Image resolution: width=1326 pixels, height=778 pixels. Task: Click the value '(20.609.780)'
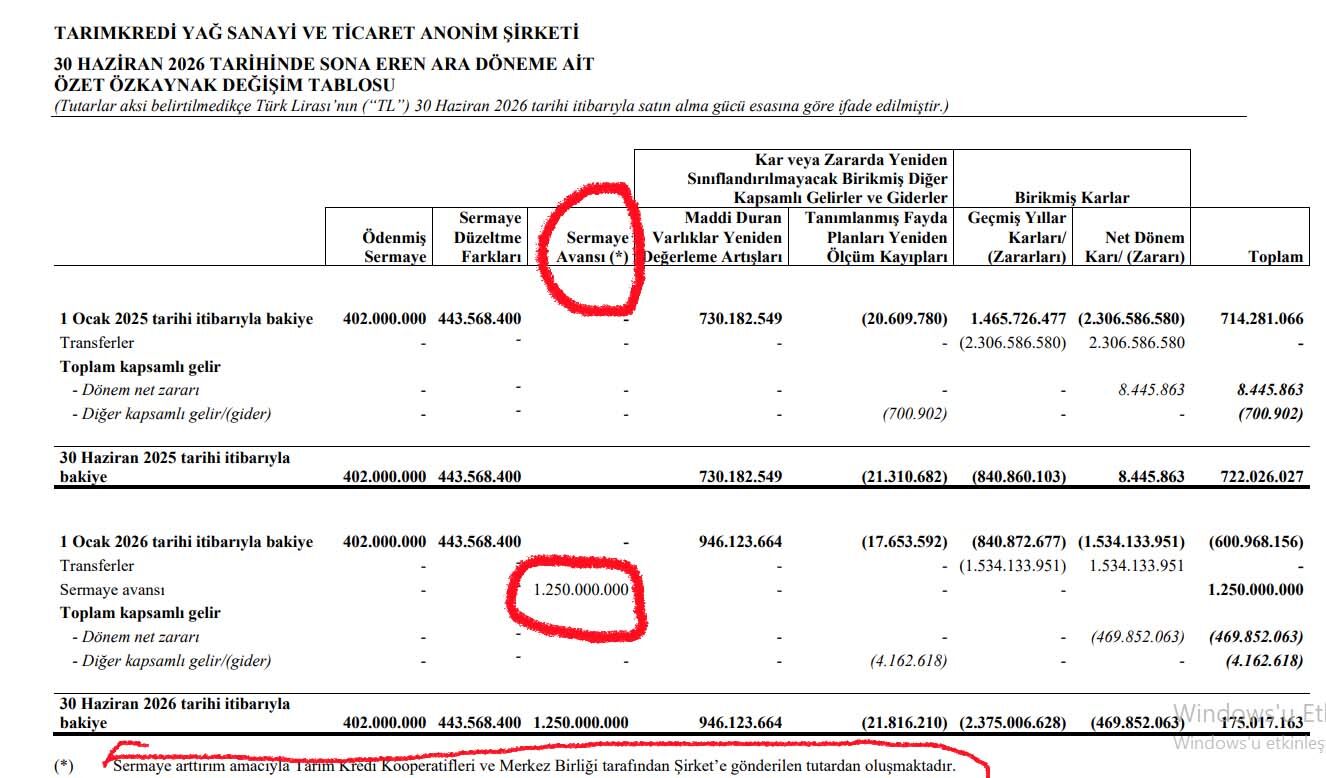[904, 319]
